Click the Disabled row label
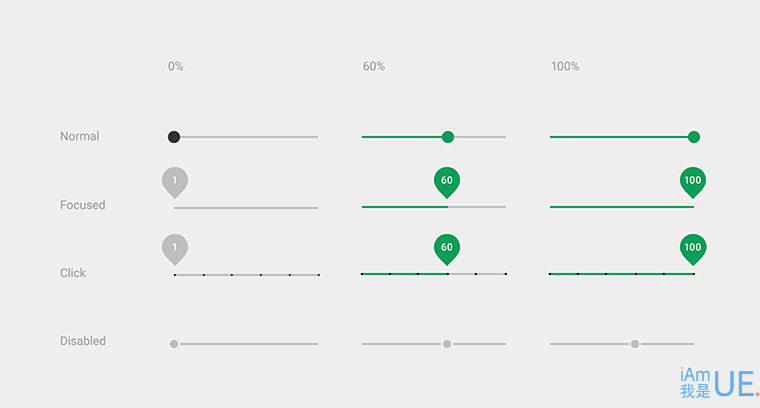Image resolution: width=760 pixels, height=408 pixels. point(83,341)
